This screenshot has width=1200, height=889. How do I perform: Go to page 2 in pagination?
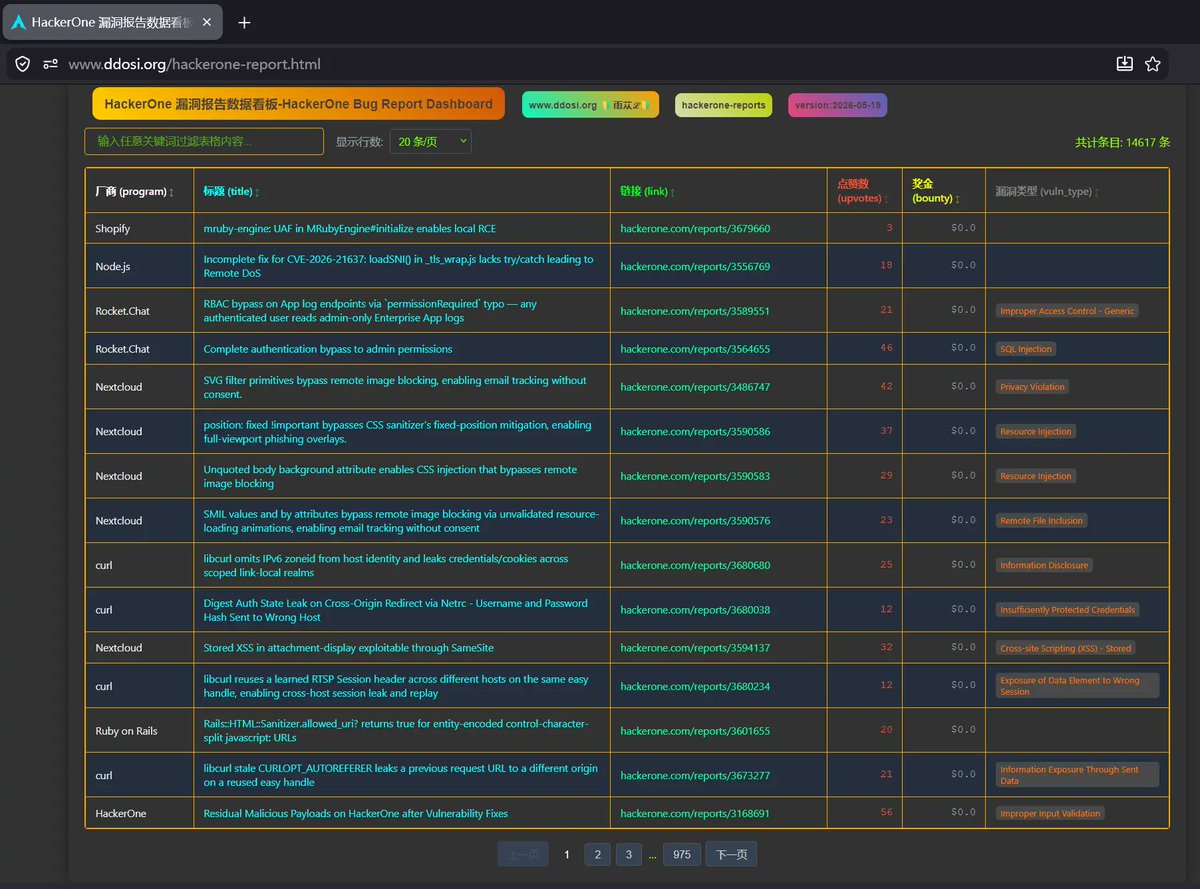(x=597, y=854)
